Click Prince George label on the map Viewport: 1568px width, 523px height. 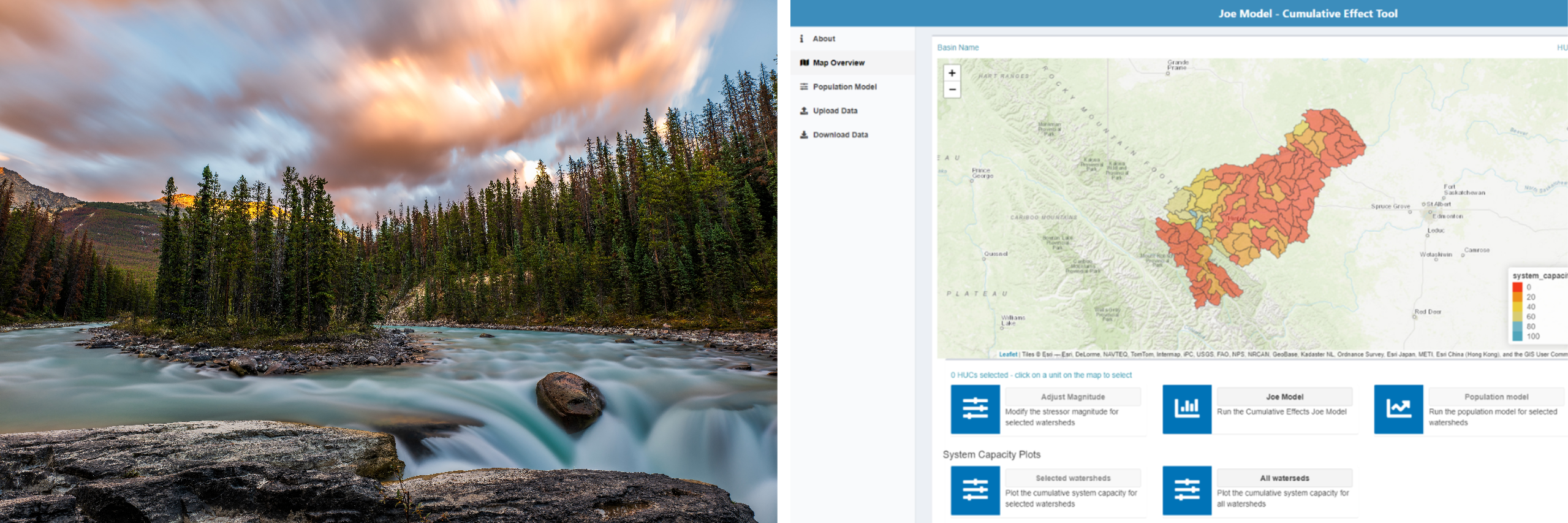982,173
